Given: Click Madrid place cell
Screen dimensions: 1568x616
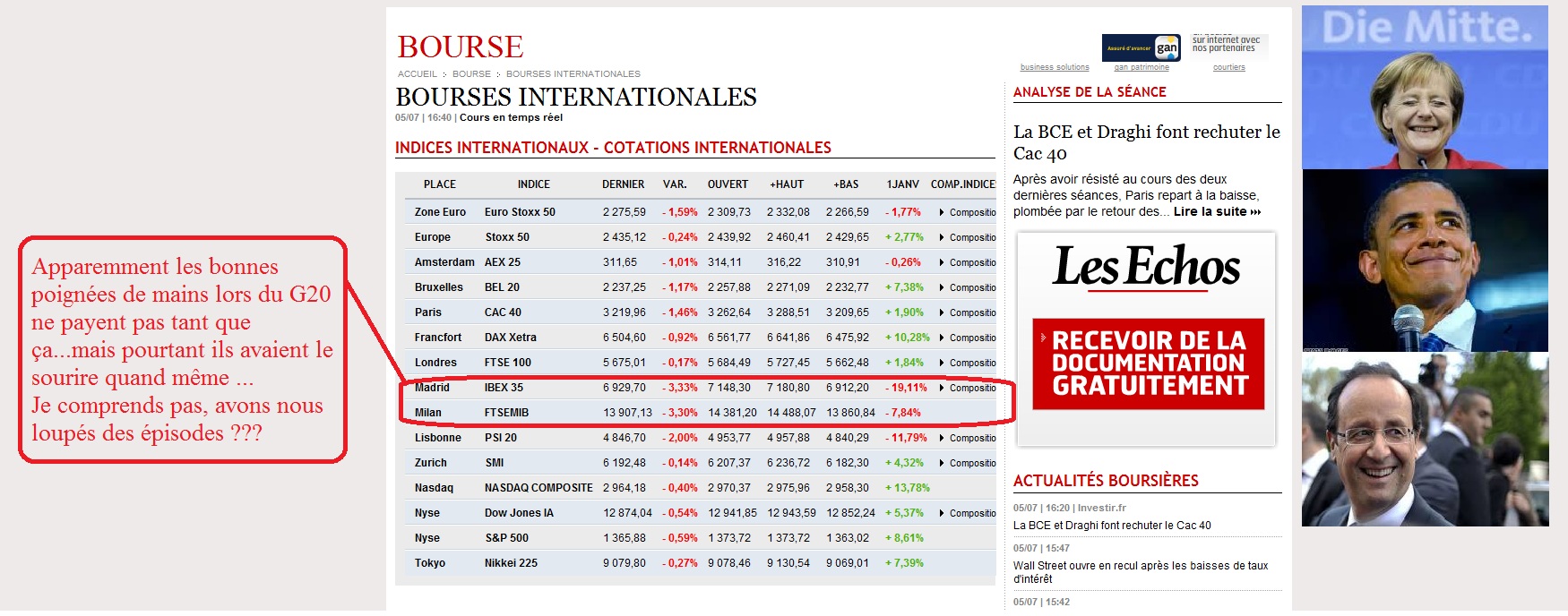Looking at the screenshot, I should 432,388.
